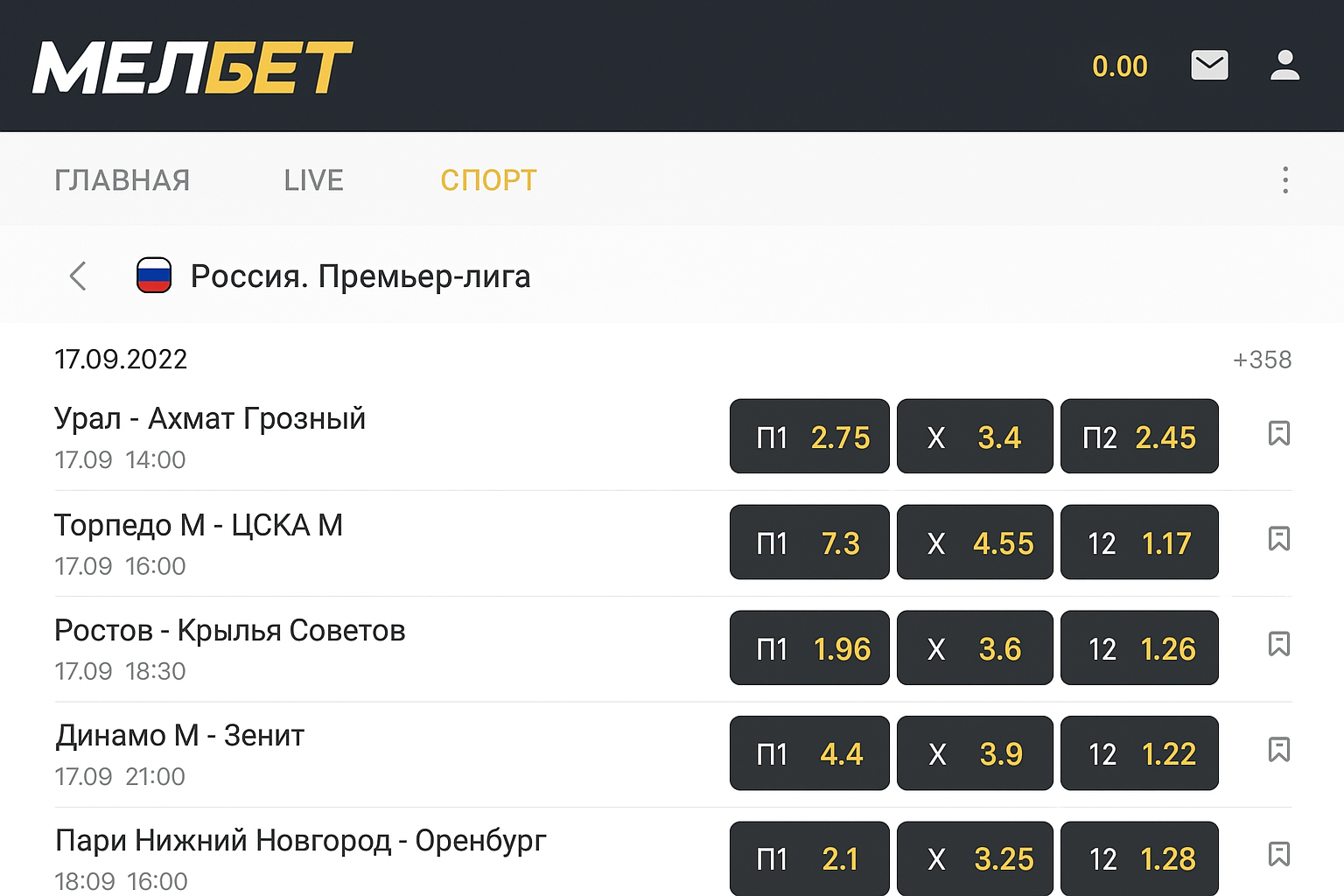Screen dimensions: 1344x896
Task: Go back using the left chevron arrow
Action: [78, 276]
